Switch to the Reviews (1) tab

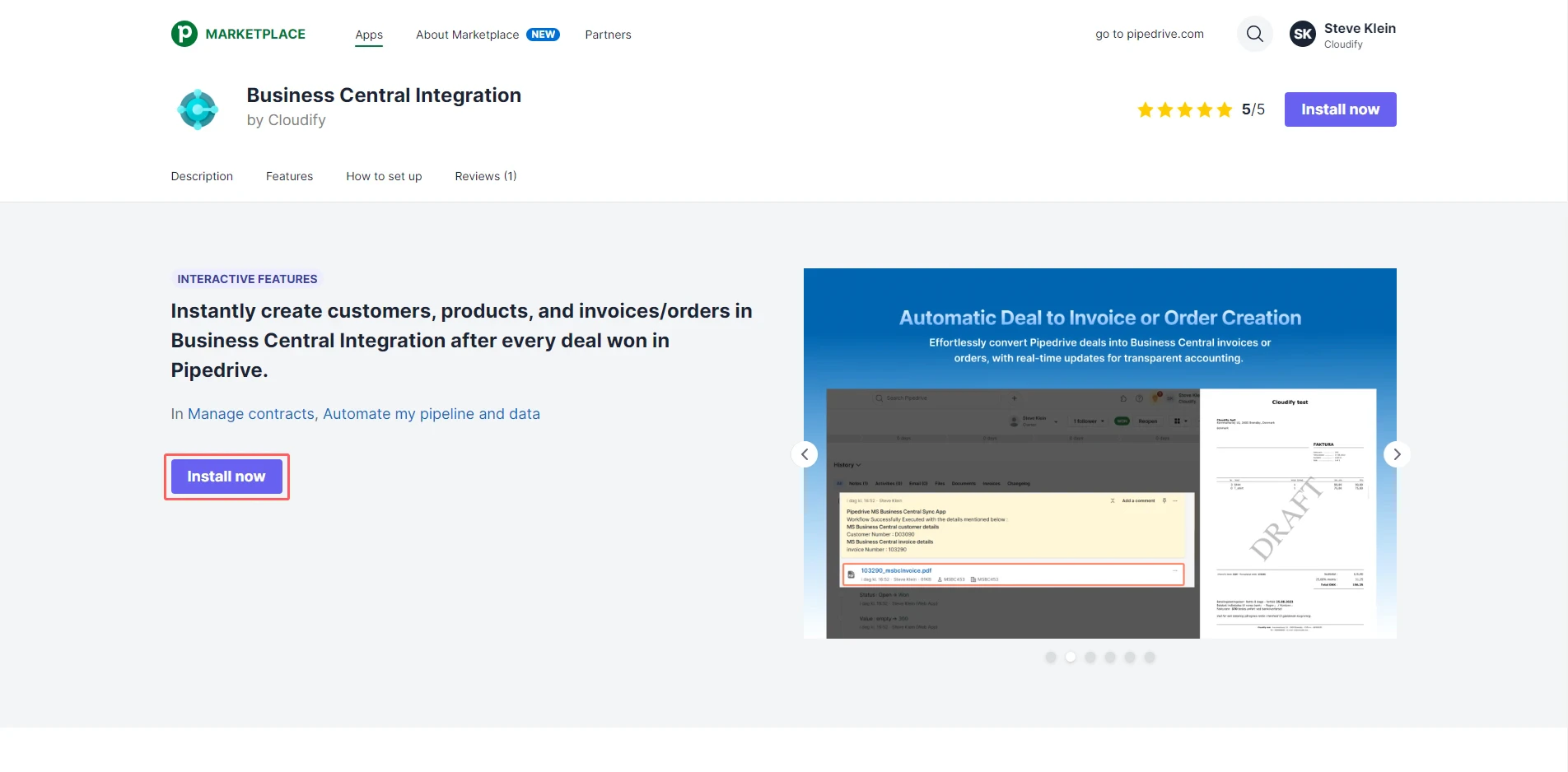pos(486,176)
